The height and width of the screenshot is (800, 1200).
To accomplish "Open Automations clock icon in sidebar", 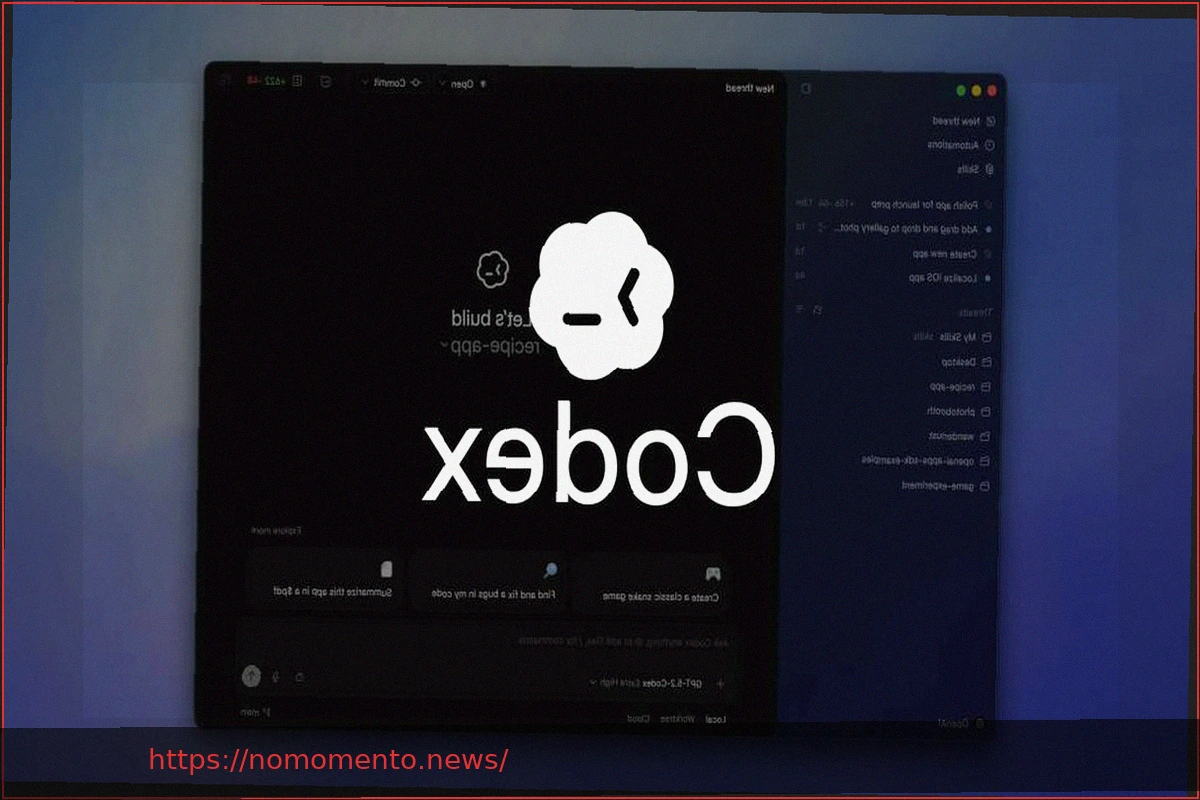I will [990, 145].
